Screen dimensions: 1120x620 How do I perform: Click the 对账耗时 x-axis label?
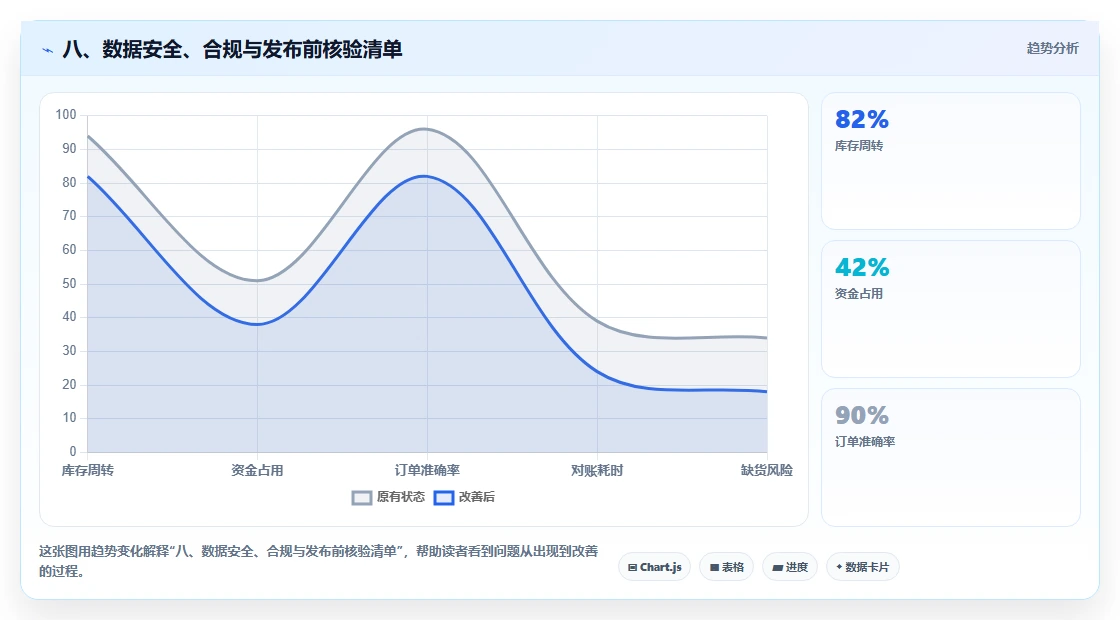[x=597, y=471]
